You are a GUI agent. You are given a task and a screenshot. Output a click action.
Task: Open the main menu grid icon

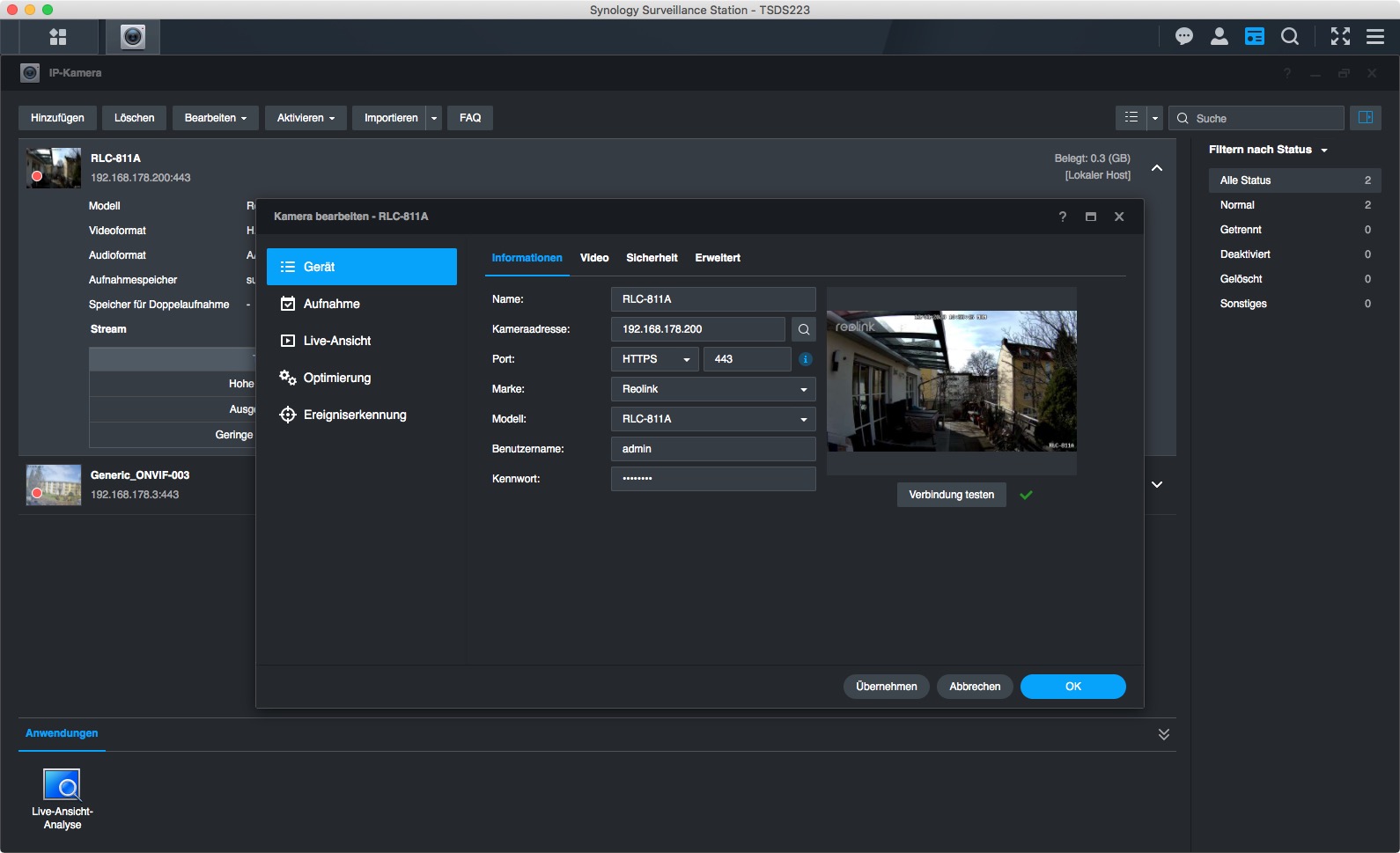(x=58, y=37)
